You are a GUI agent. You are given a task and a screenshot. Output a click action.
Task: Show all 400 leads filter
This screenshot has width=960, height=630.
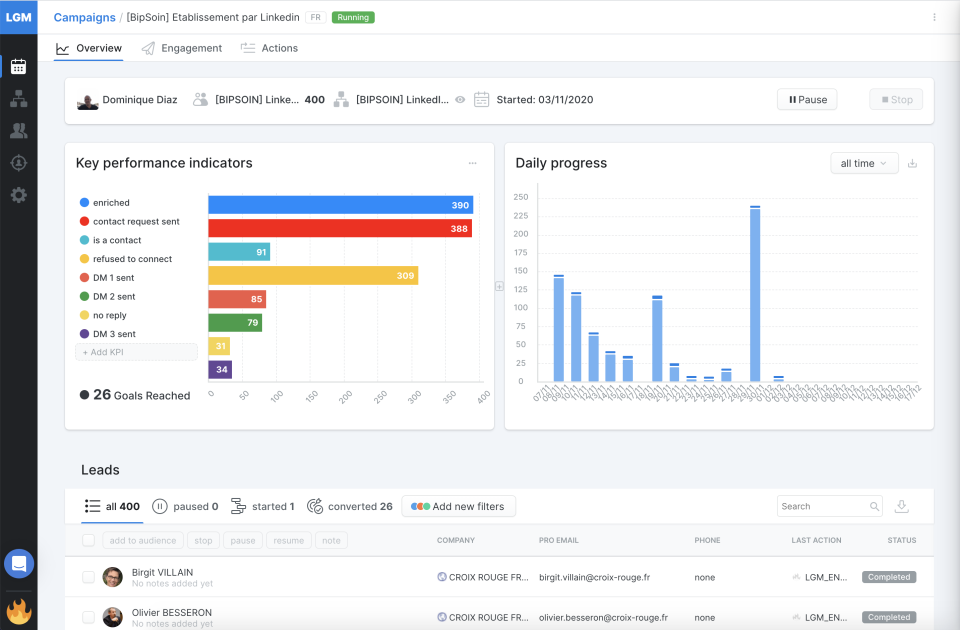pos(112,506)
